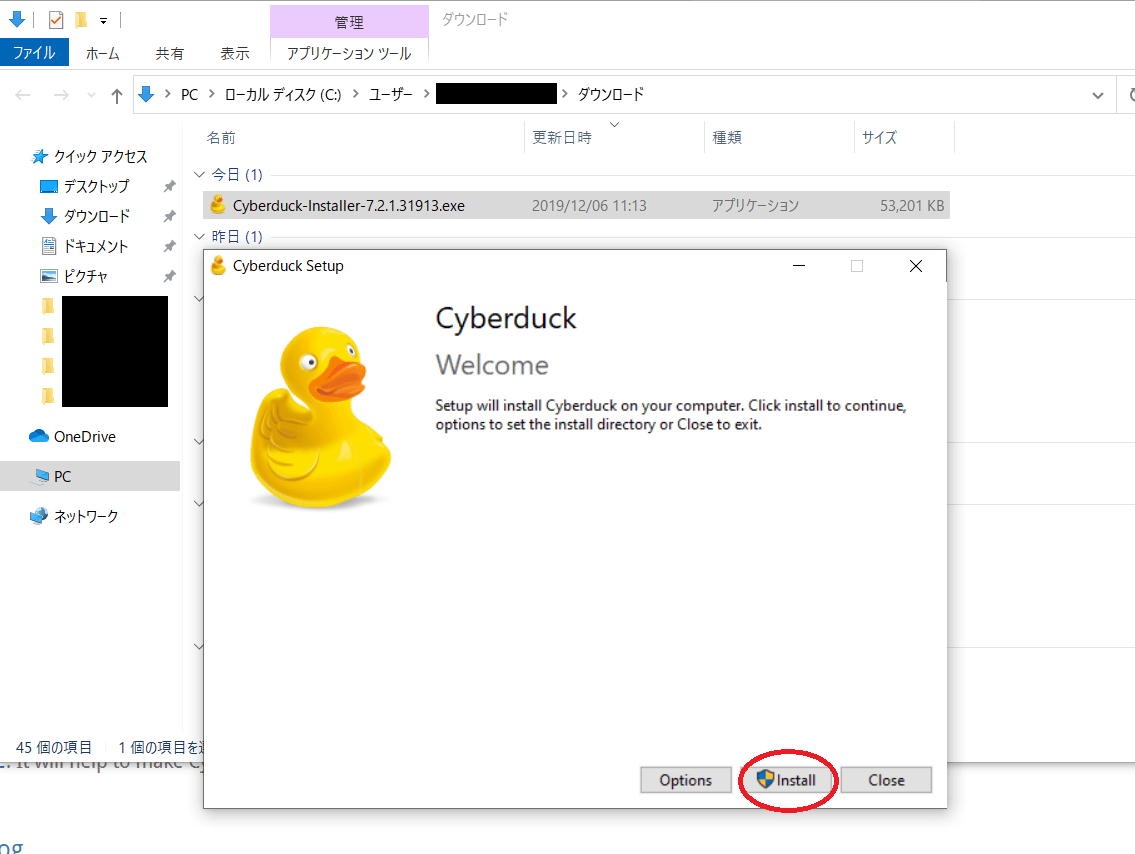Image resolution: width=1135 pixels, height=854 pixels.
Task: Click the Options button in Cyberduck Setup
Action: [685, 780]
